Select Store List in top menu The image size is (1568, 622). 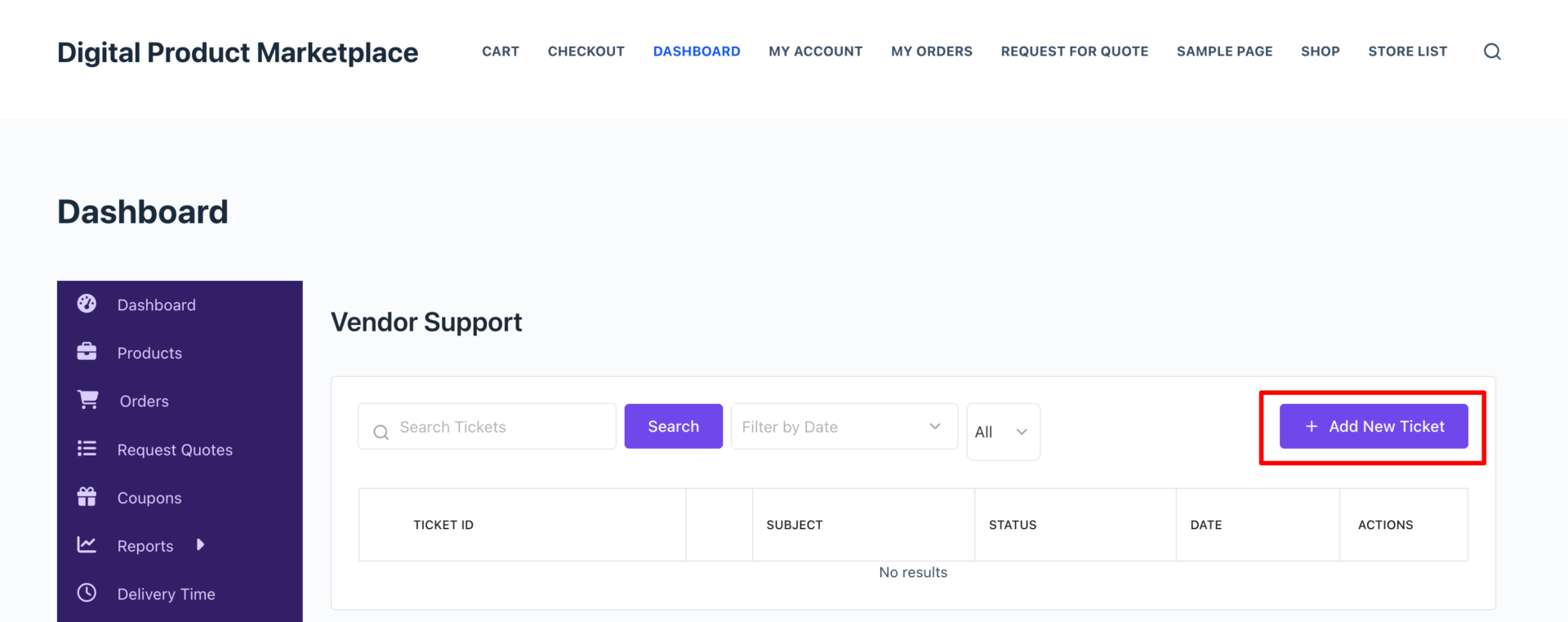1407,51
